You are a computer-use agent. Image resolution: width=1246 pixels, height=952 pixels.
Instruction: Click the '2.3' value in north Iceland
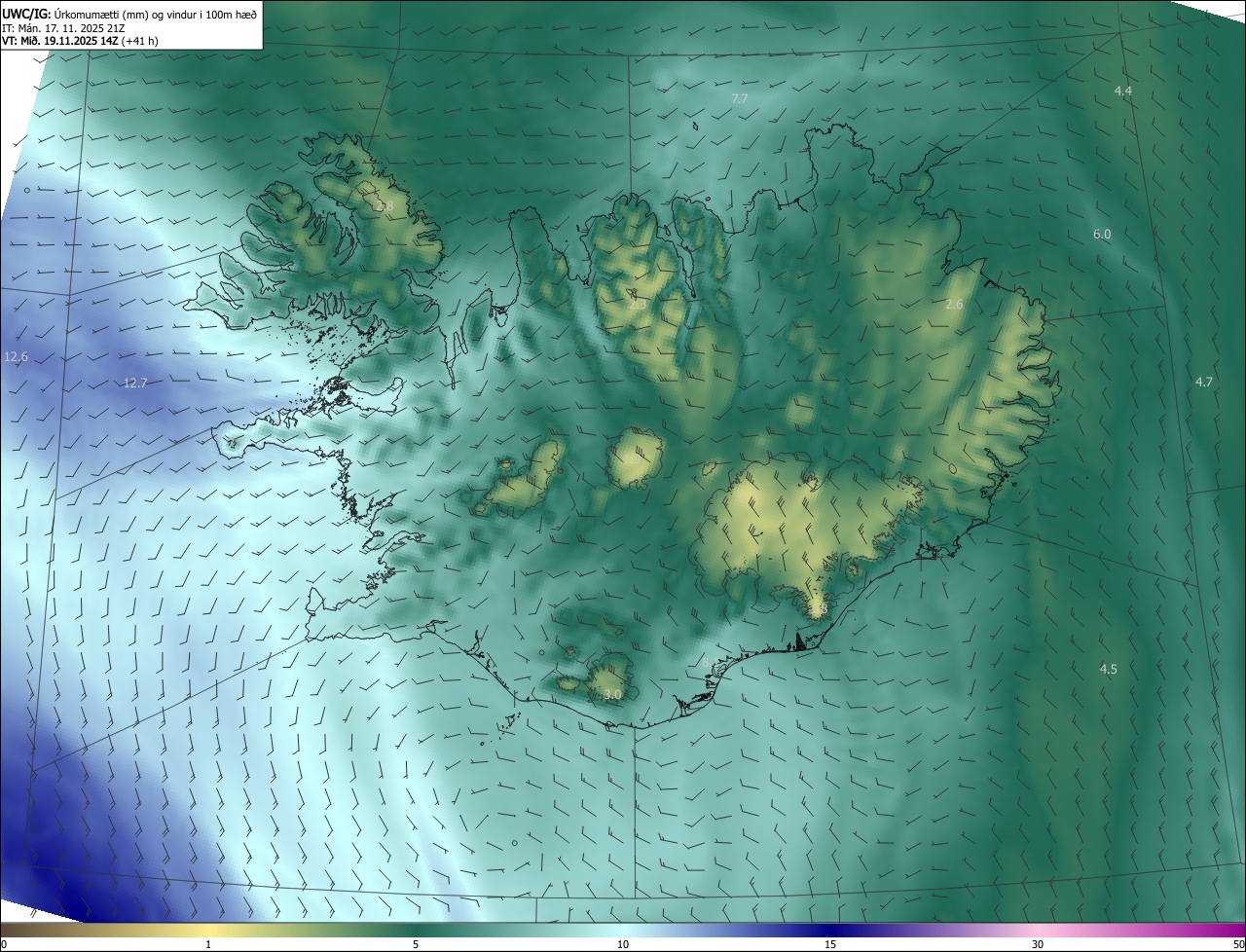(x=638, y=305)
